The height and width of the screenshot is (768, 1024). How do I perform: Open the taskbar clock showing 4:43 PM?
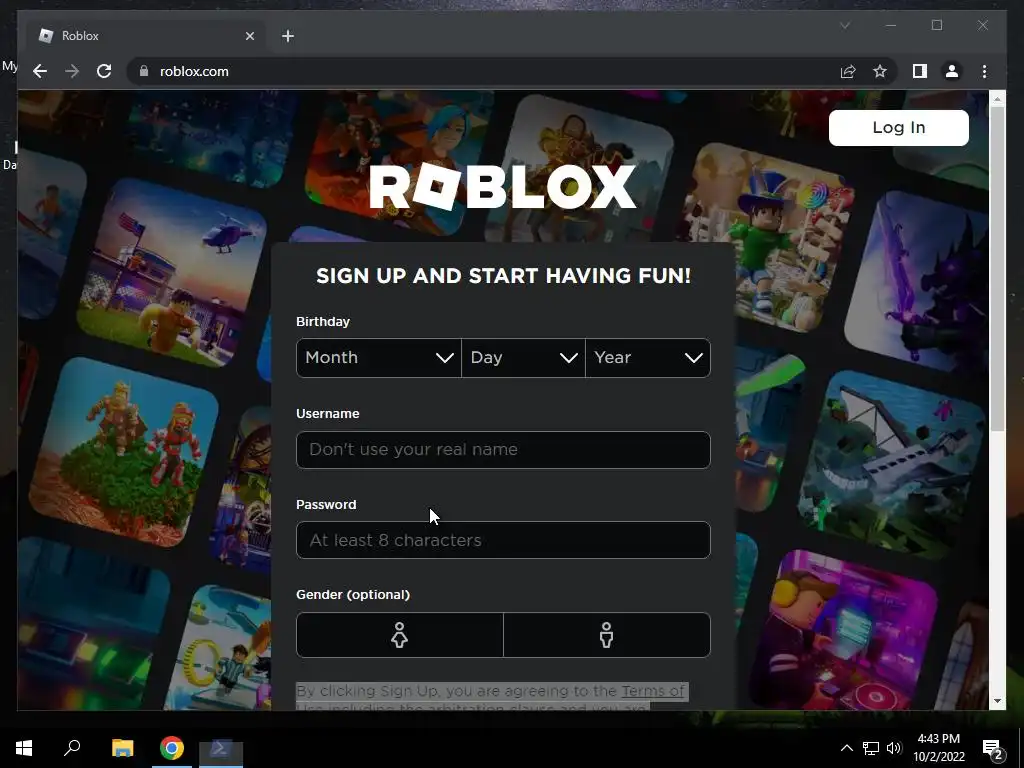(x=938, y=748)
